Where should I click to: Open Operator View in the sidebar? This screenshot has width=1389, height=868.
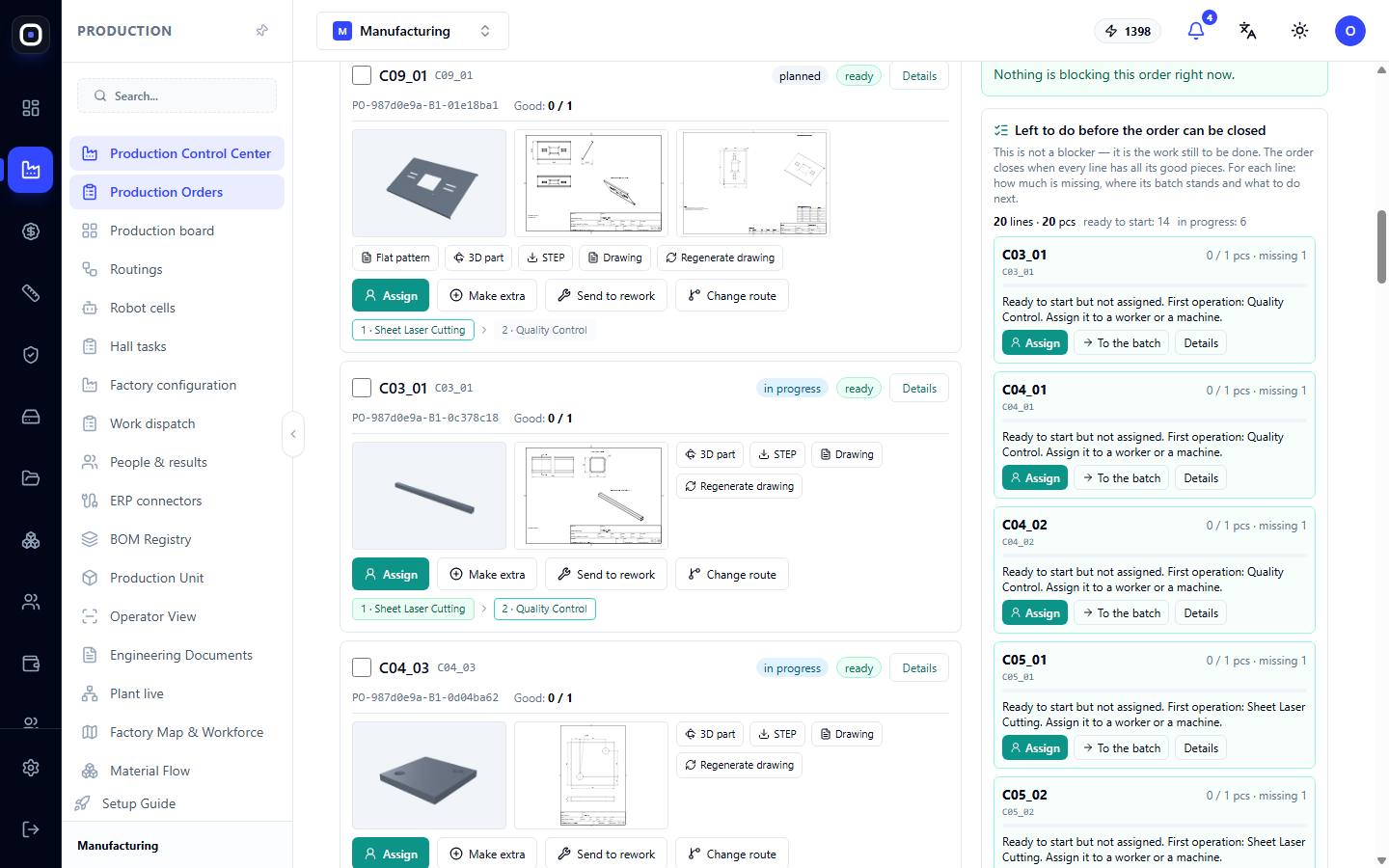177,616
